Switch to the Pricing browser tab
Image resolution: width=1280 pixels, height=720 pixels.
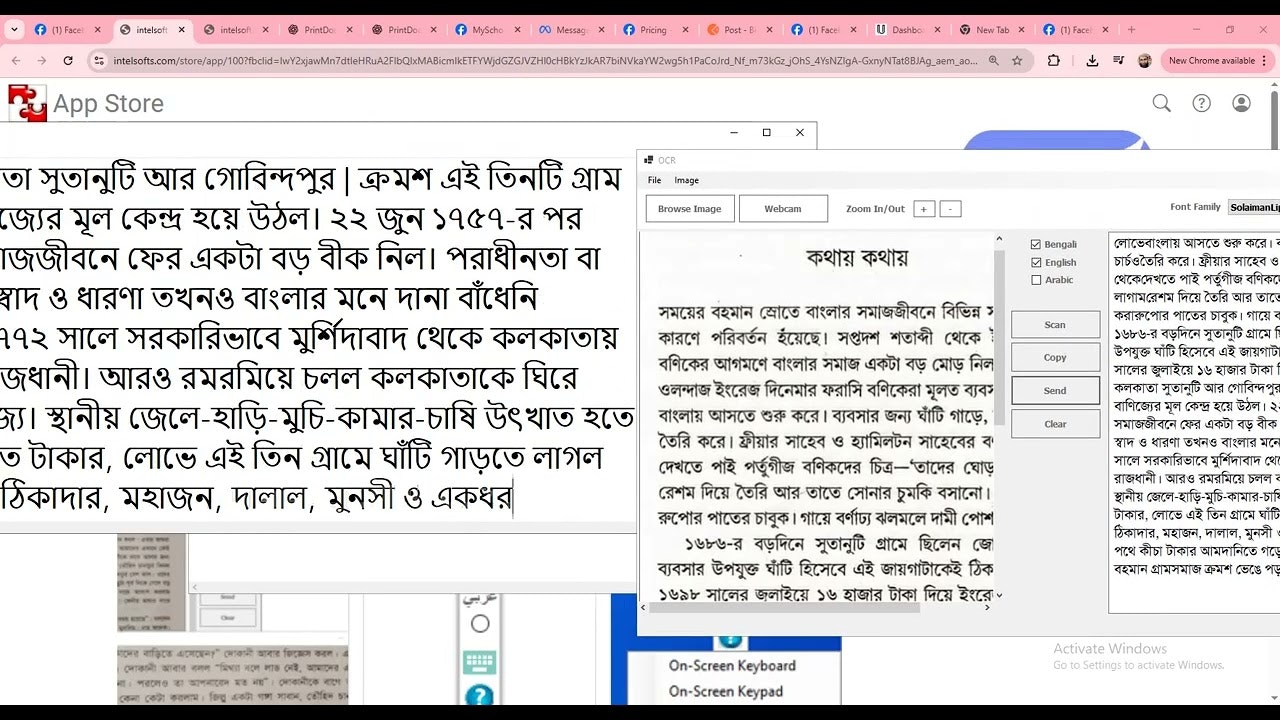(649, 30)
